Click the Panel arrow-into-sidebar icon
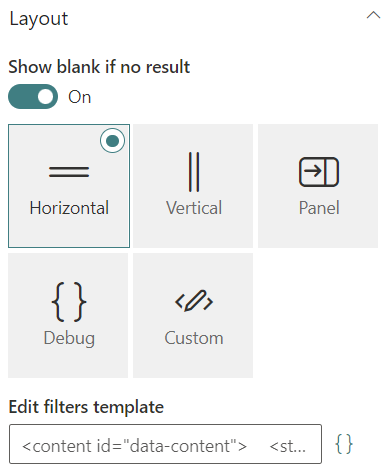The width and height of the screenshot is (389, 473). [319, 172]
